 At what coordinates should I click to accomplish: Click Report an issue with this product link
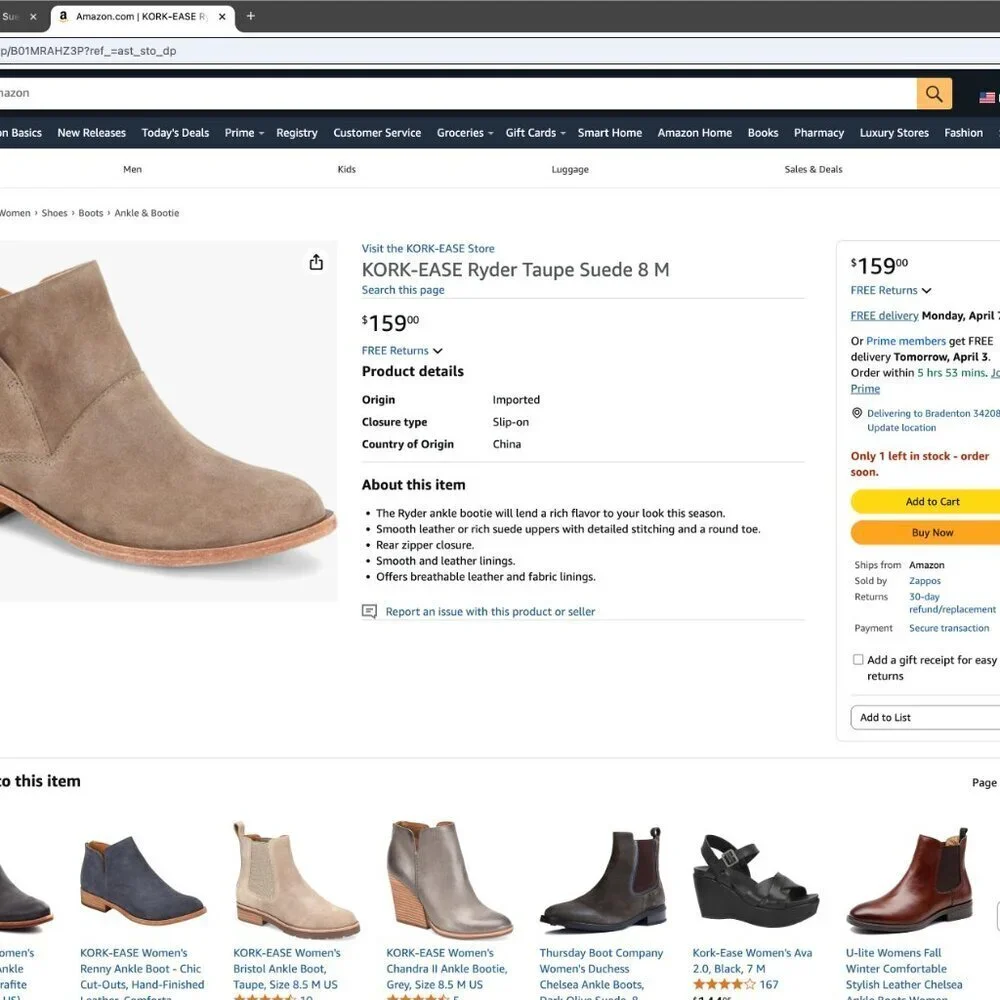[490, 612]
